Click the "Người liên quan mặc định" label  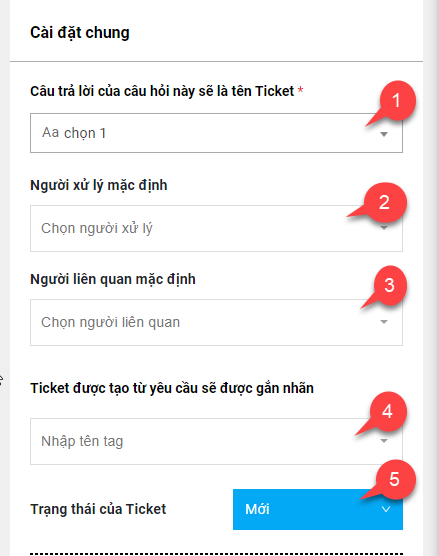click(x=113, y=279)
